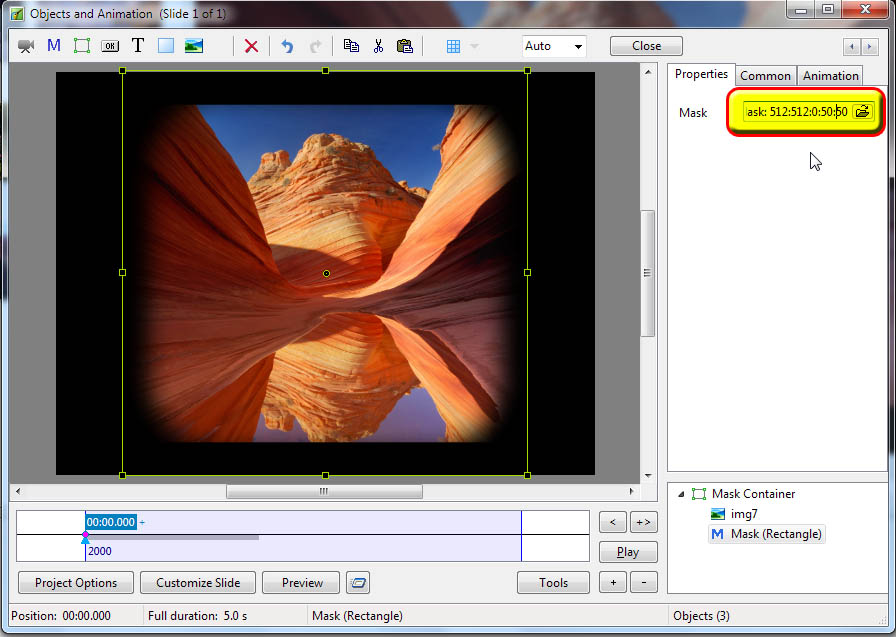Screen dimensions: 896x637
Task: Click the OK button object icon
Action: [x=110, y=46]
